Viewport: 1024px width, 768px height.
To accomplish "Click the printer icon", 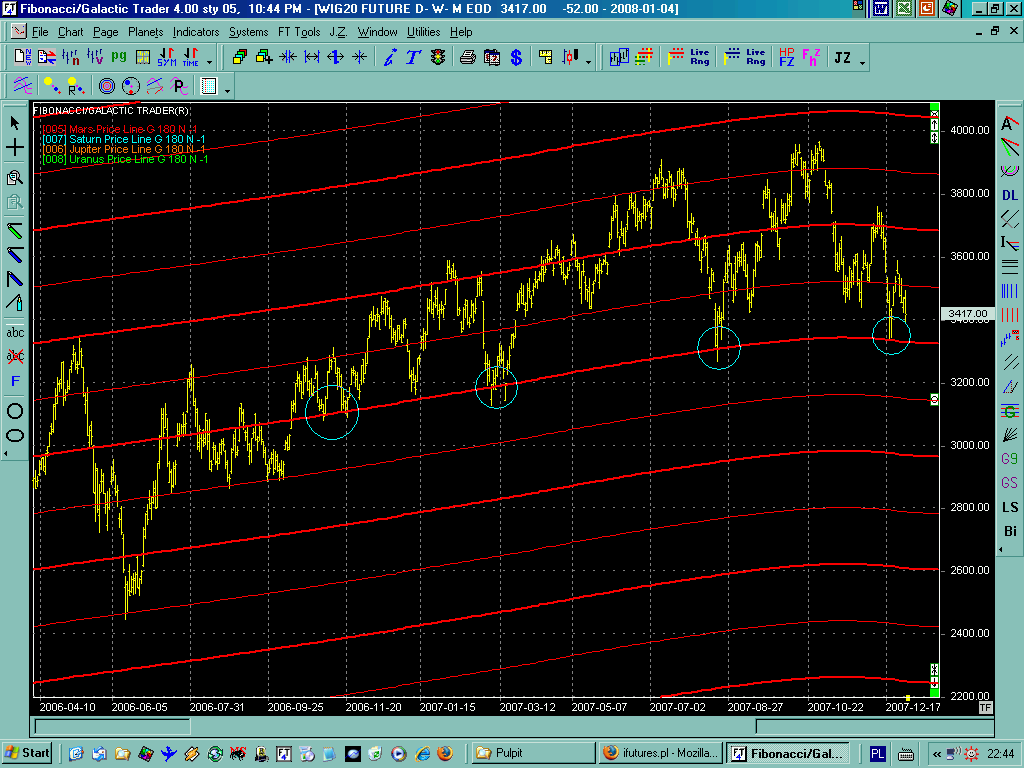I will [x=467, y=57].
